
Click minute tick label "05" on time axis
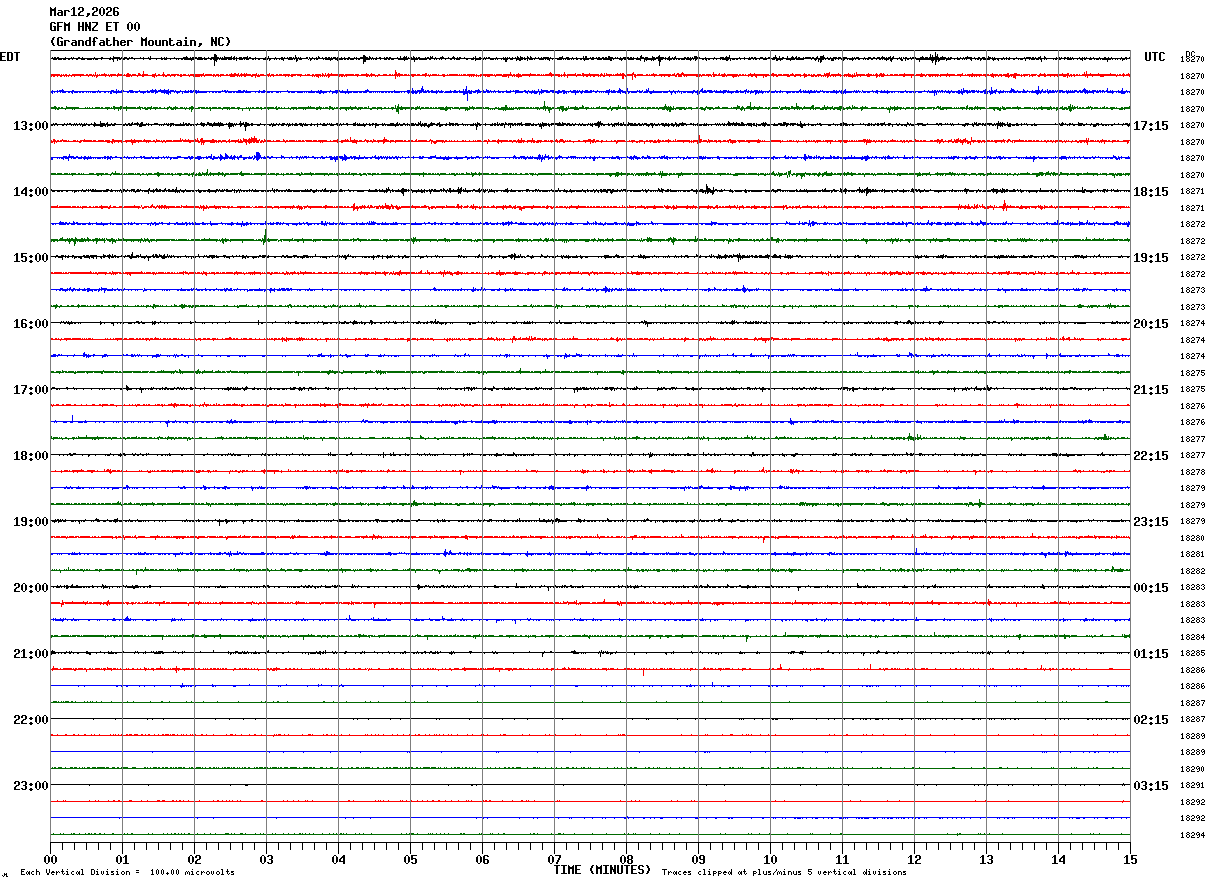click(410, 860)
